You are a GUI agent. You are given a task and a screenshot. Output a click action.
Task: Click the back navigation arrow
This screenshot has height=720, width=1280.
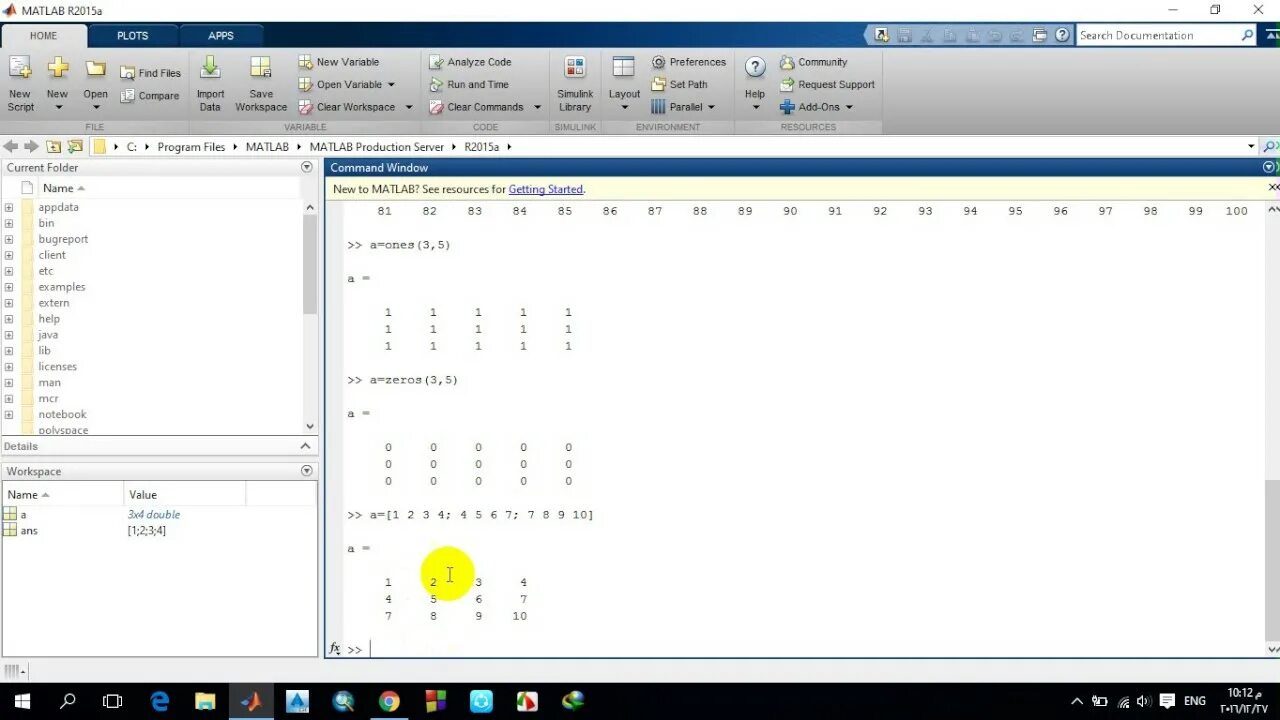(11, 146)
